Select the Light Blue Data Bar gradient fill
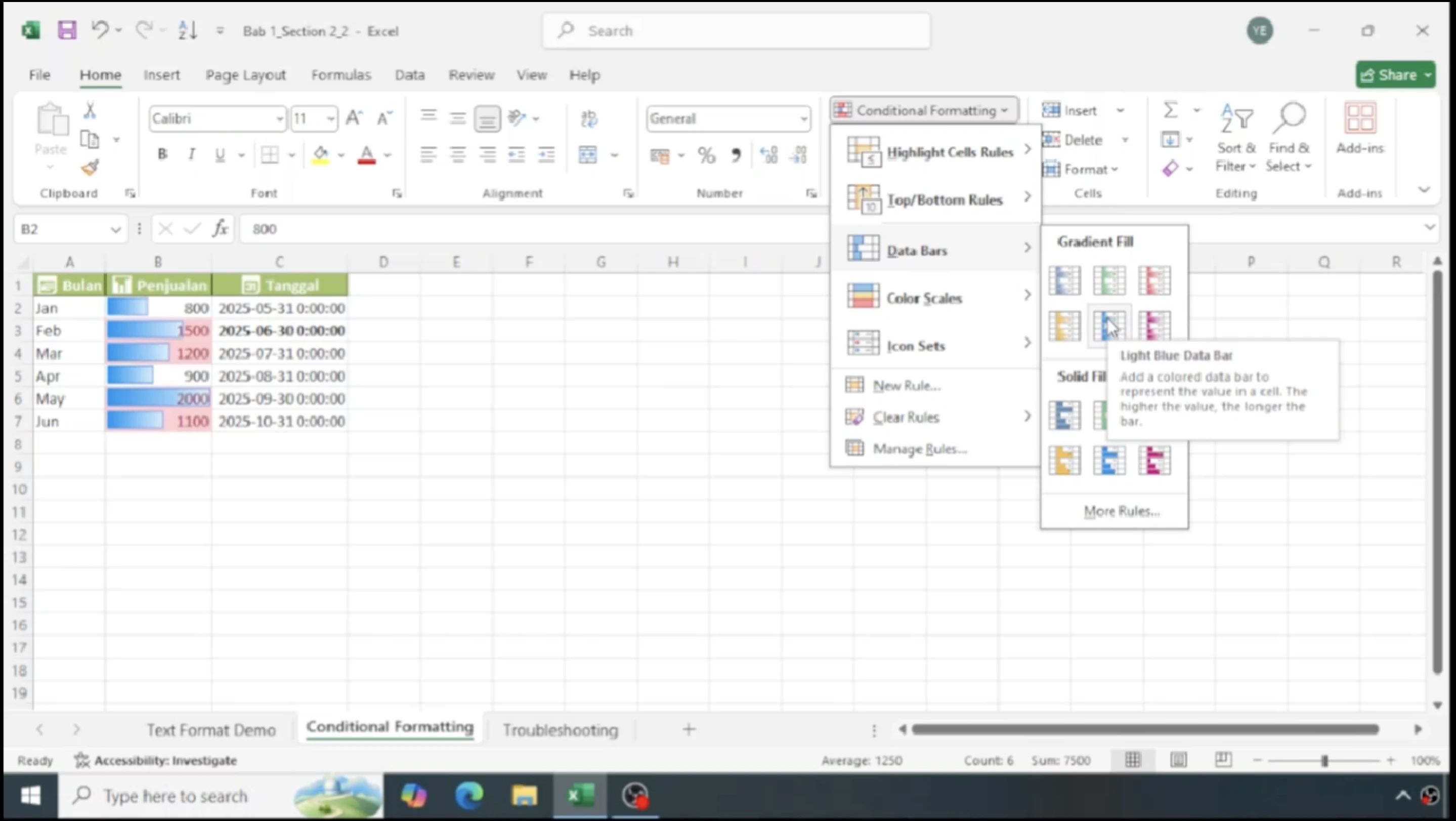The image size is (1456, 821). tap(1109, 325)
